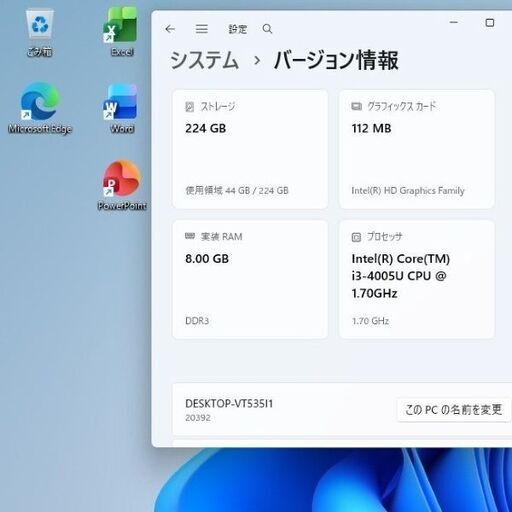Click the バージョン情報 page heading

click(x=336, y=60)
